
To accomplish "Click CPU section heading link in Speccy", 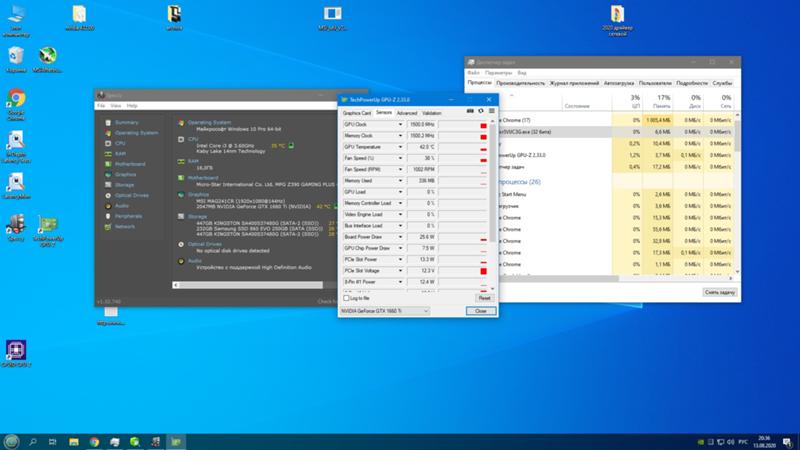I will point(193,139).
